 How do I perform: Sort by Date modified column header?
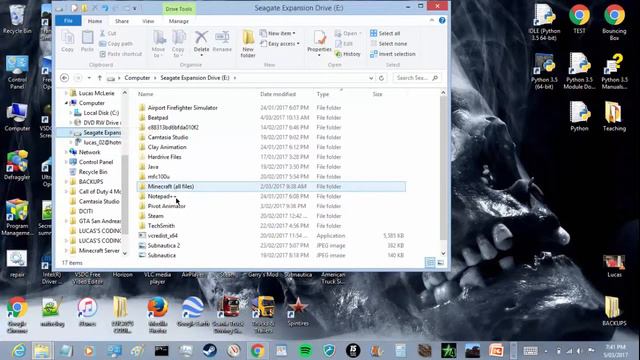[x=278, y=94]
